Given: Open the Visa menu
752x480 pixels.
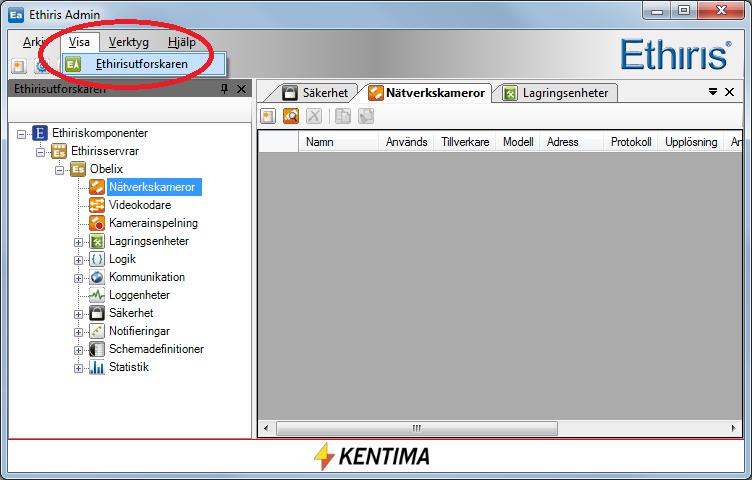Looking at the screenshot, I should pos(79,42).
